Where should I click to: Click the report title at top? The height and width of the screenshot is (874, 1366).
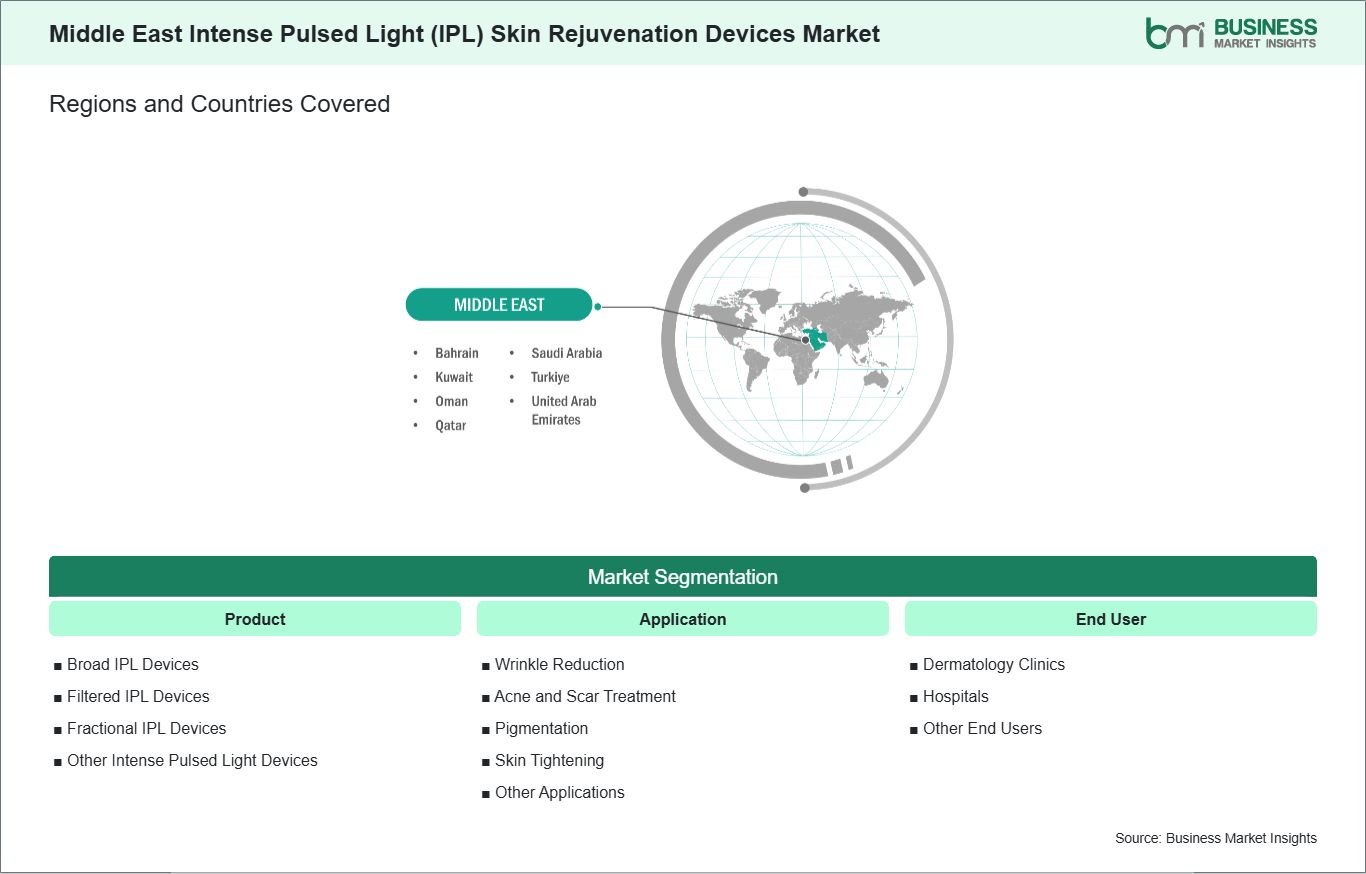[x=465, y=34]
